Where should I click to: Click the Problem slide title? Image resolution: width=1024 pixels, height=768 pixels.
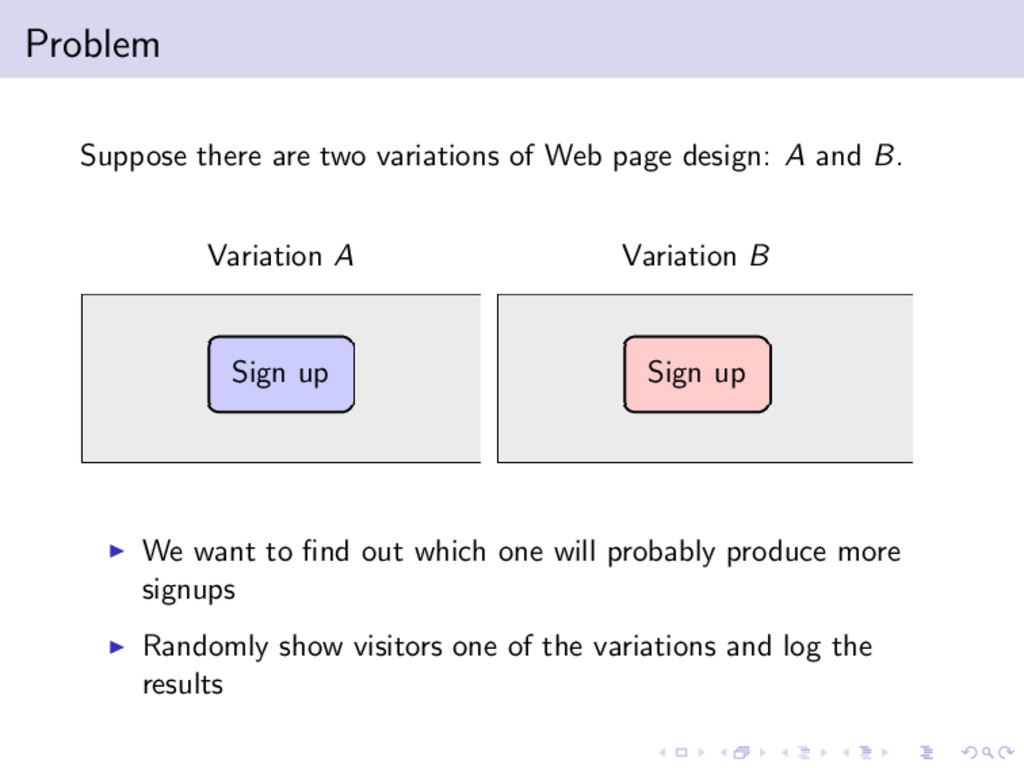[x=92, y=44]
